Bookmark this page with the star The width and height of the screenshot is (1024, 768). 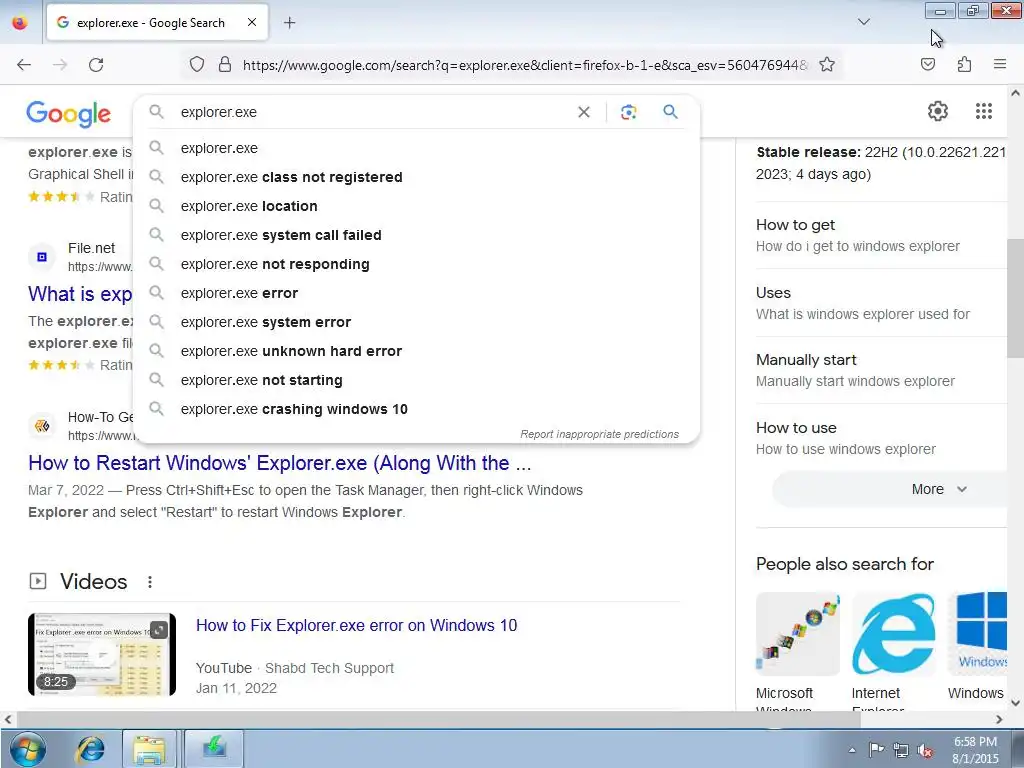tap(827, 65)
